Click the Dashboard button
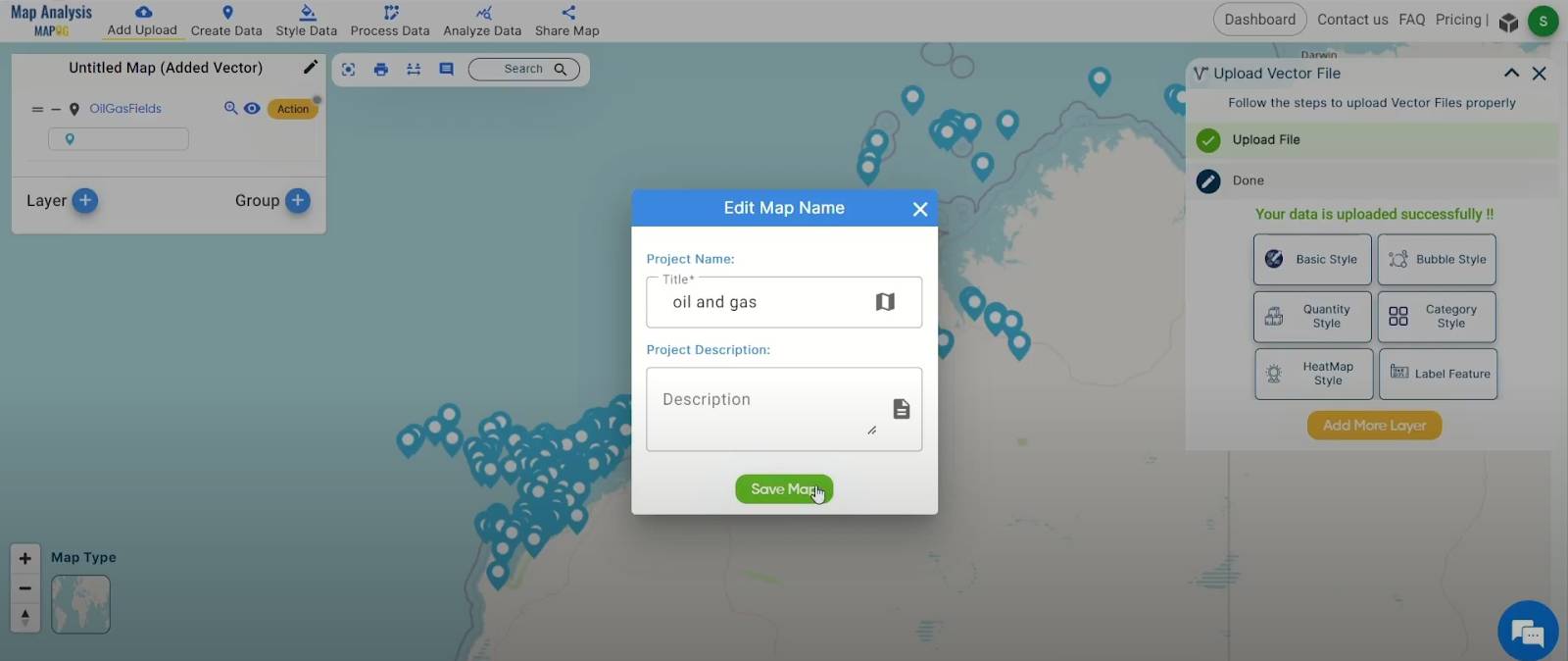 (x=1259, y=20)
